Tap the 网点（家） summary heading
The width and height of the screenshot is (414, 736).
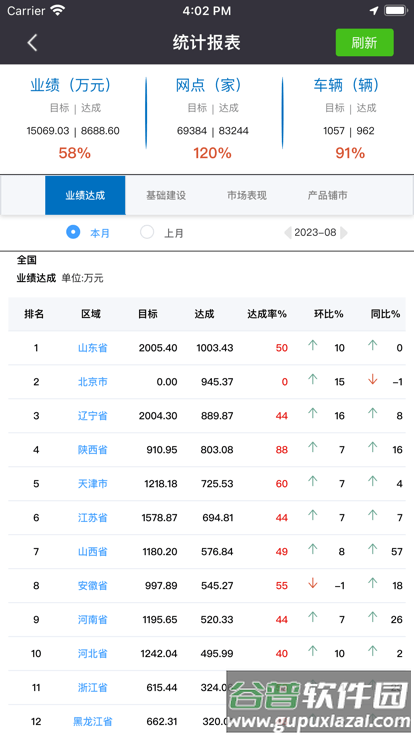pyautogui.click(x=209, y=85)
